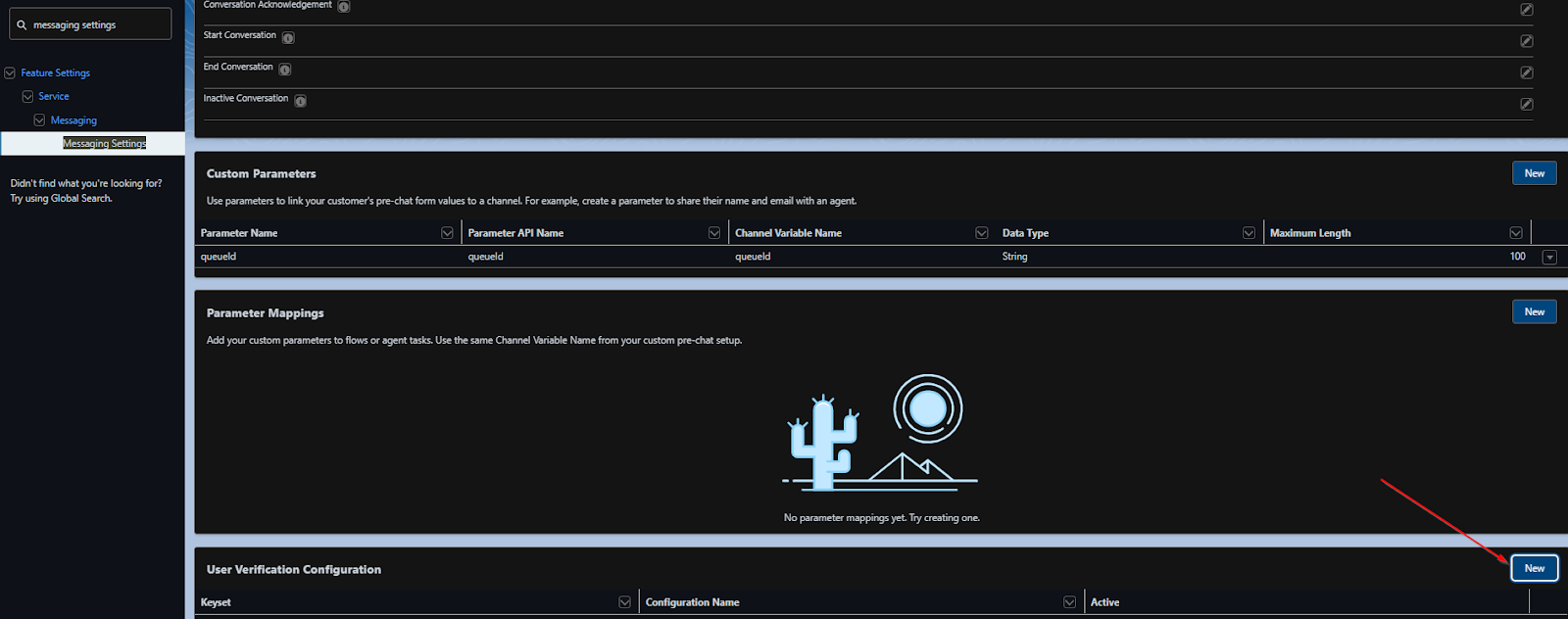The height and width of the screenshot is (619, 1568).
Task: Focus the Quick Find search field
Action: (98, 25)
